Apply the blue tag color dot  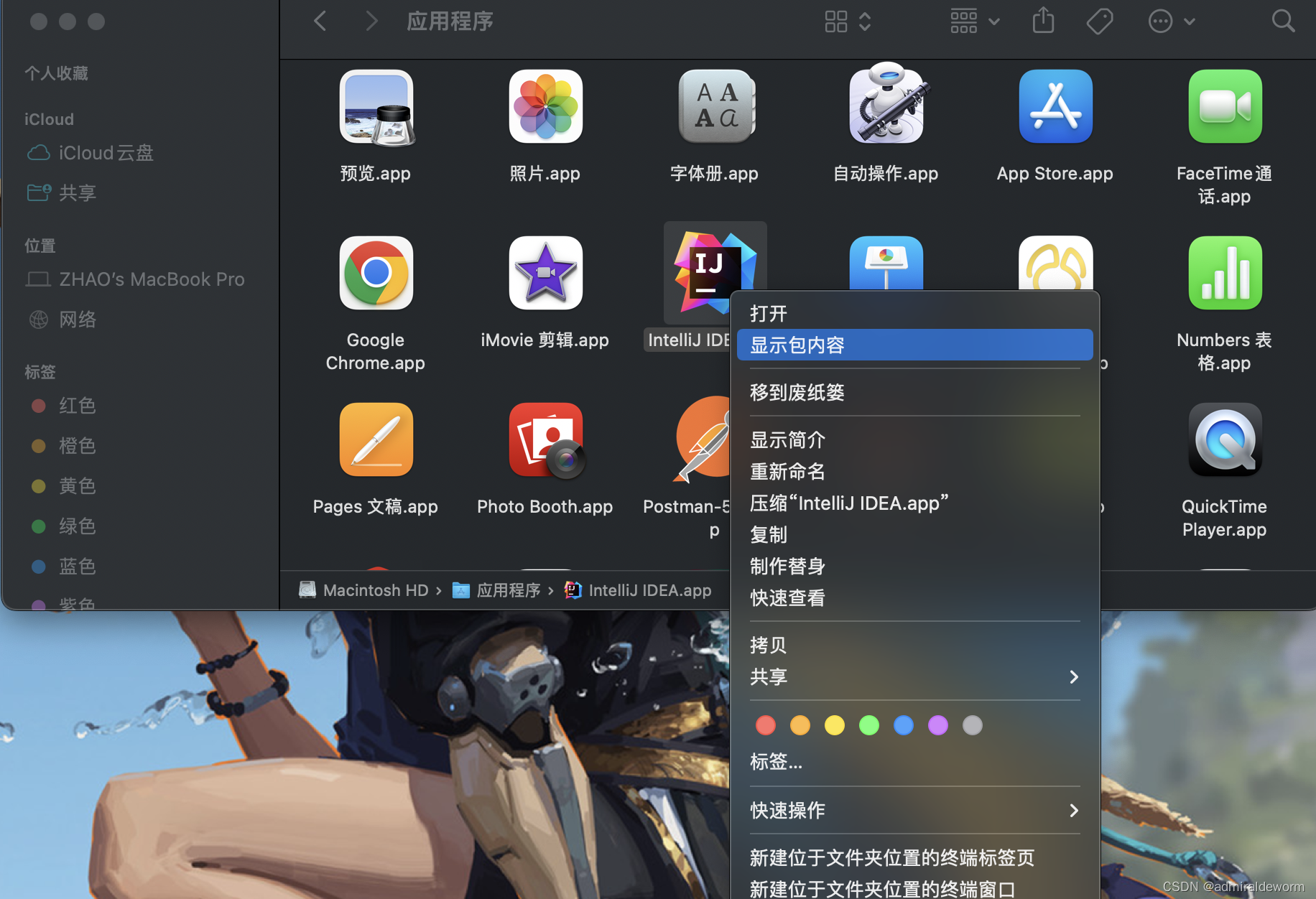pyautogui.click(x=904, y=725)
